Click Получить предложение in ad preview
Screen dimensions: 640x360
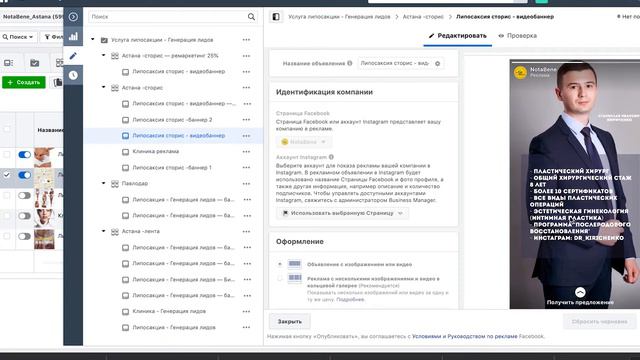580,302
